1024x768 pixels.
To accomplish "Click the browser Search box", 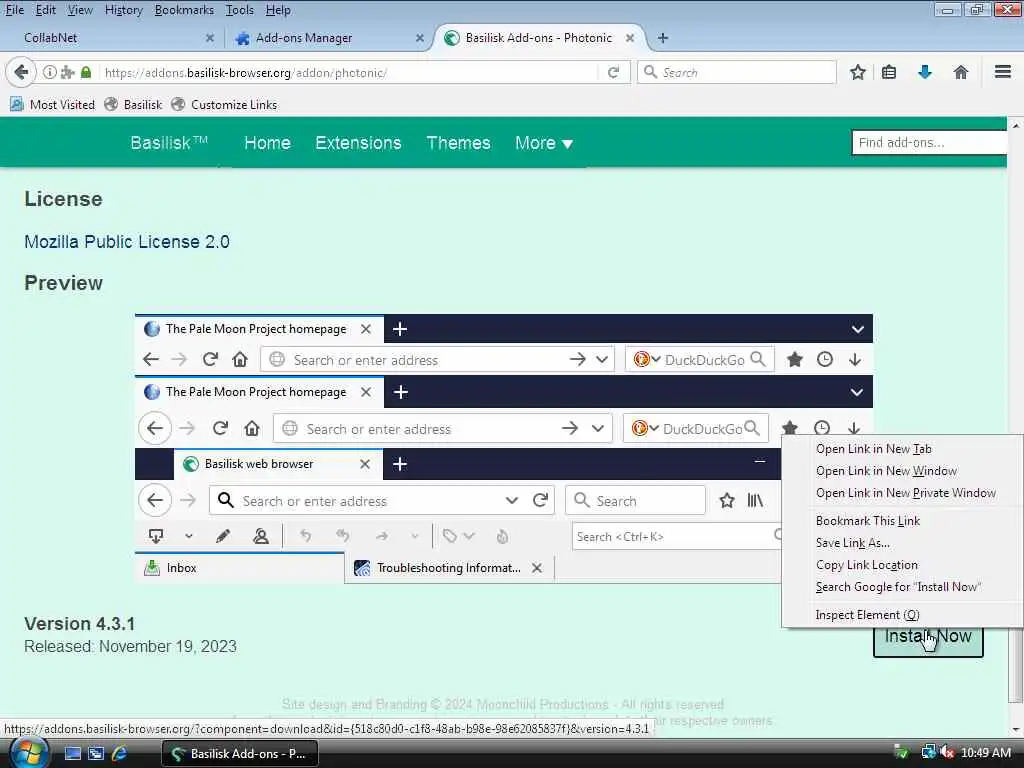I will pyautogui.click(x=737, y=72).
